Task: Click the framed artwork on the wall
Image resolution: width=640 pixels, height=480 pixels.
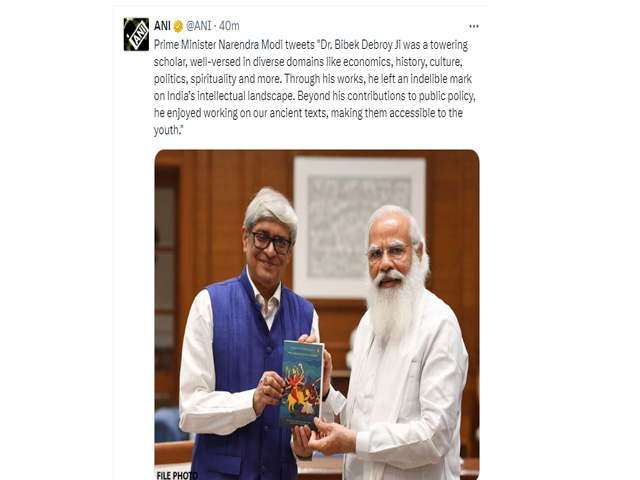Action: tap(359, 224)
